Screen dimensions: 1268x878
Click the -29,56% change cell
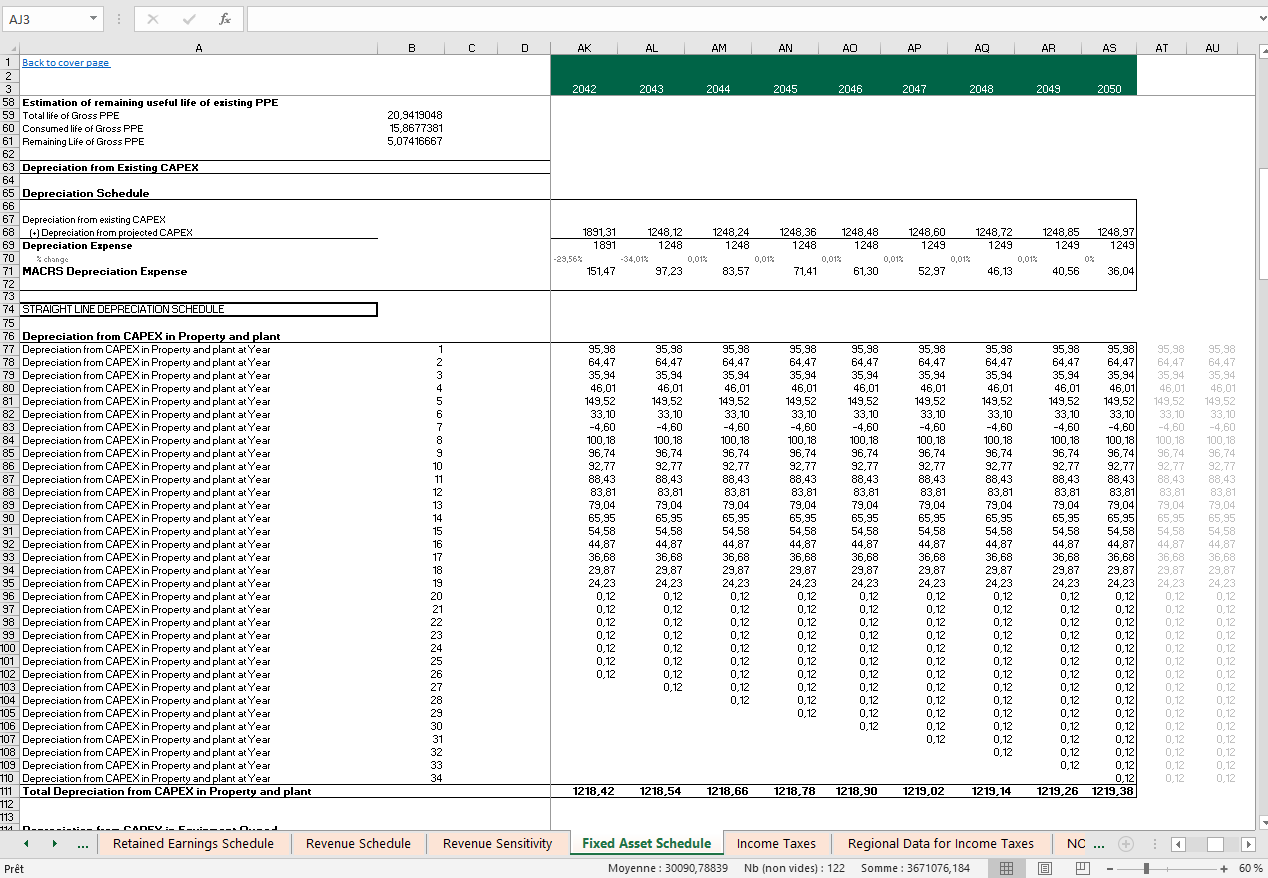coord(568,258)
